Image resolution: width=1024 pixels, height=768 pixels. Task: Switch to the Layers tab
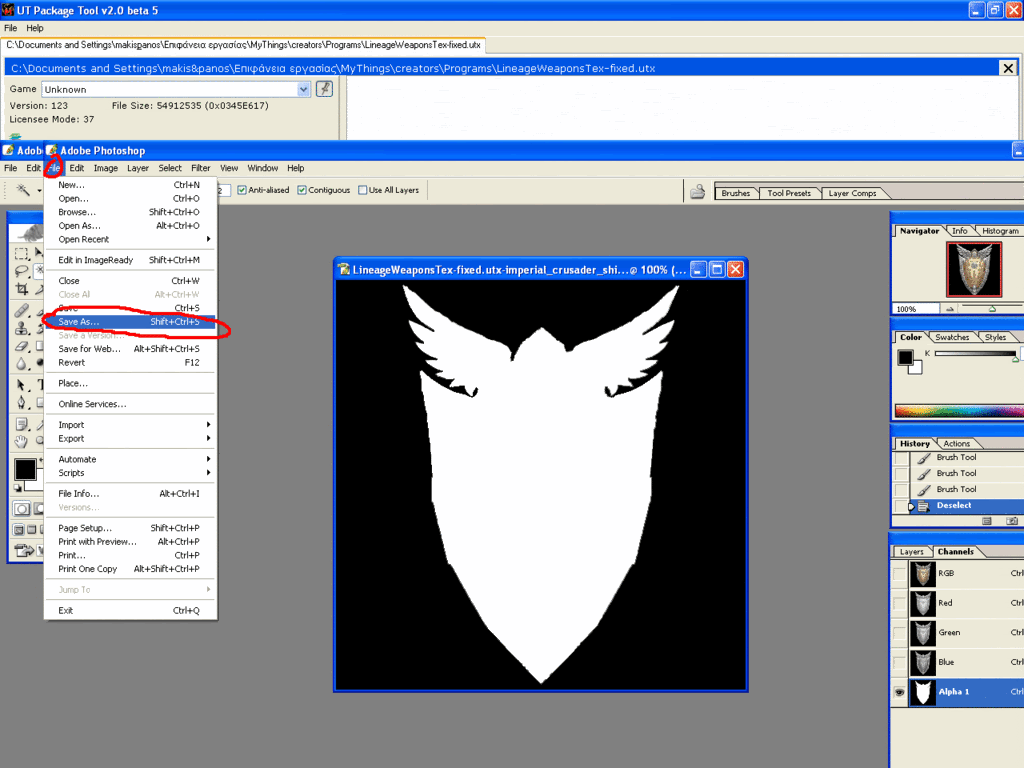click(x=911, y=552)
